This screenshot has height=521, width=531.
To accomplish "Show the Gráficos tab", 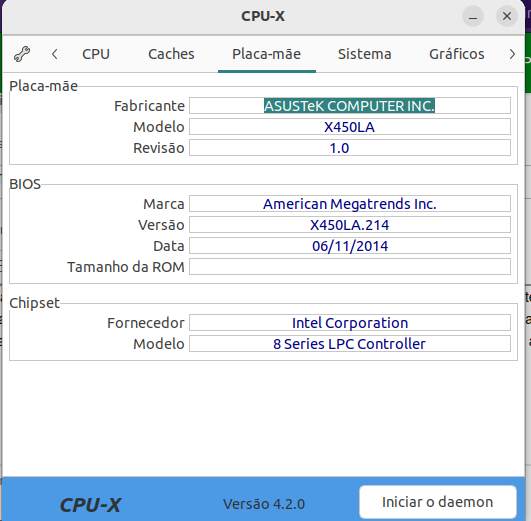I will [456, 54].
